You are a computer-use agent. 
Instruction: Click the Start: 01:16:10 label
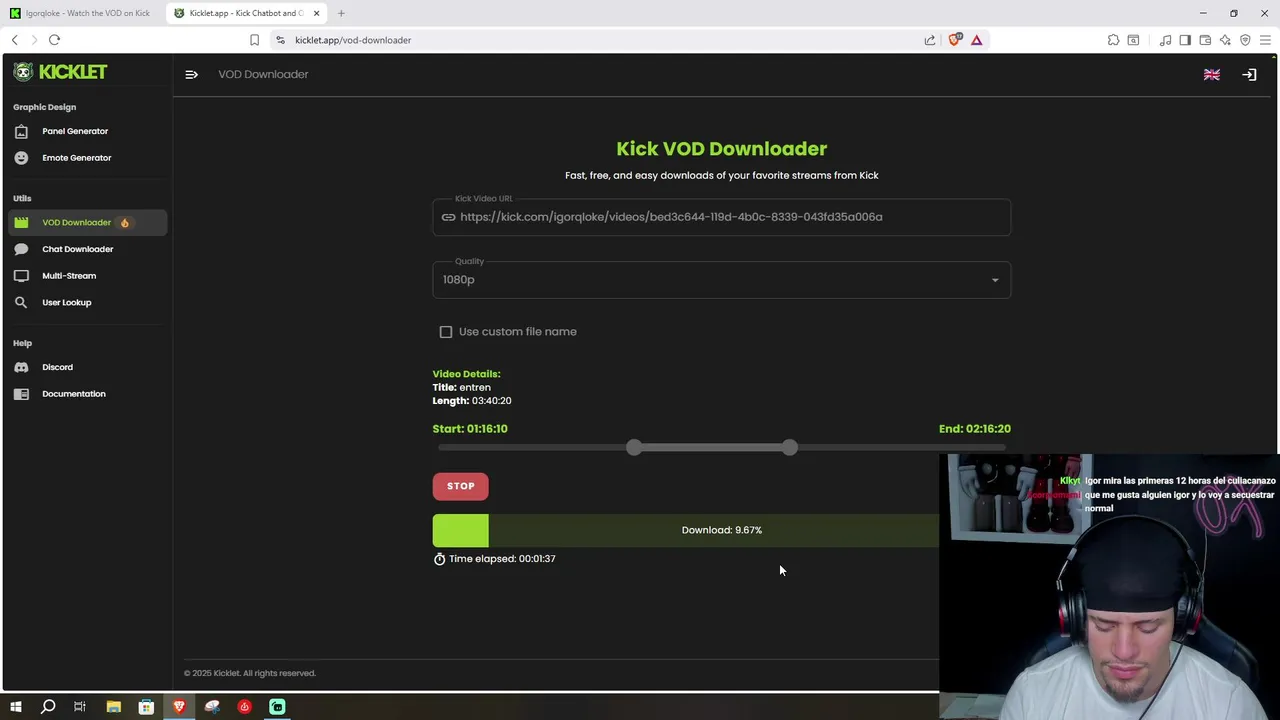(470, 429)
